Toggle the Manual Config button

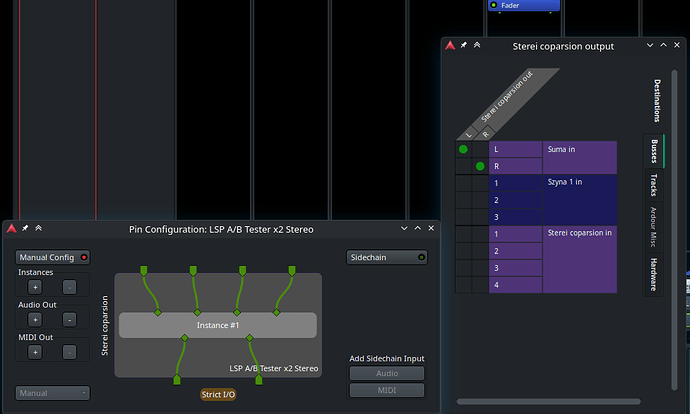tap(52, 257)
